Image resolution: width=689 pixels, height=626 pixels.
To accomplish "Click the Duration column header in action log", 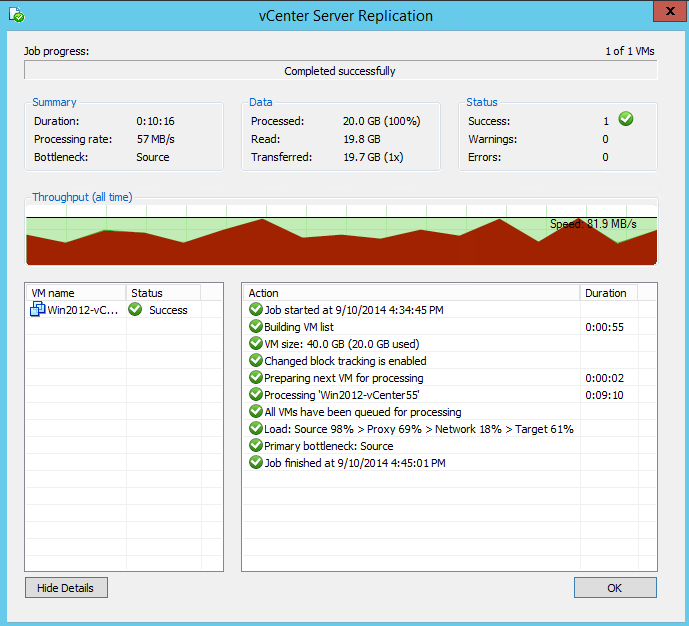I will [x=609, y=293].
